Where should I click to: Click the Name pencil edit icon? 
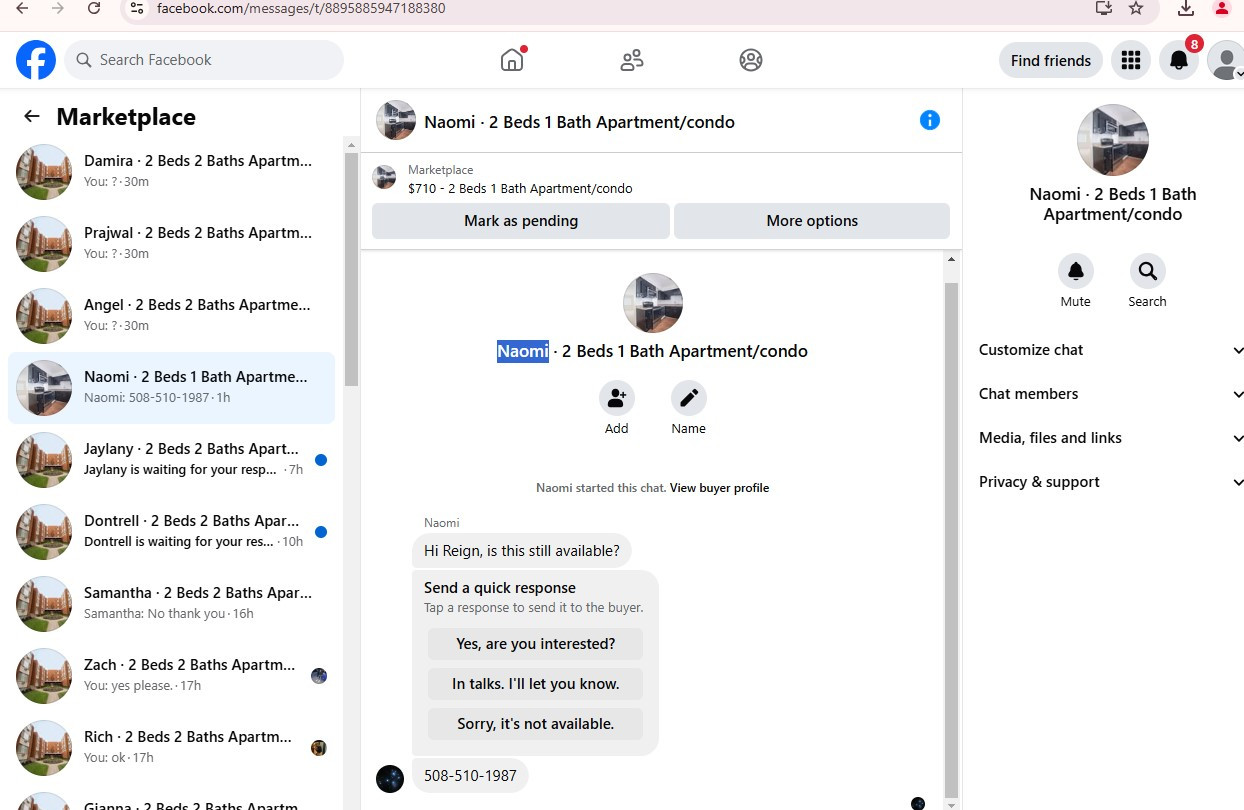click(x=689, y=398)
